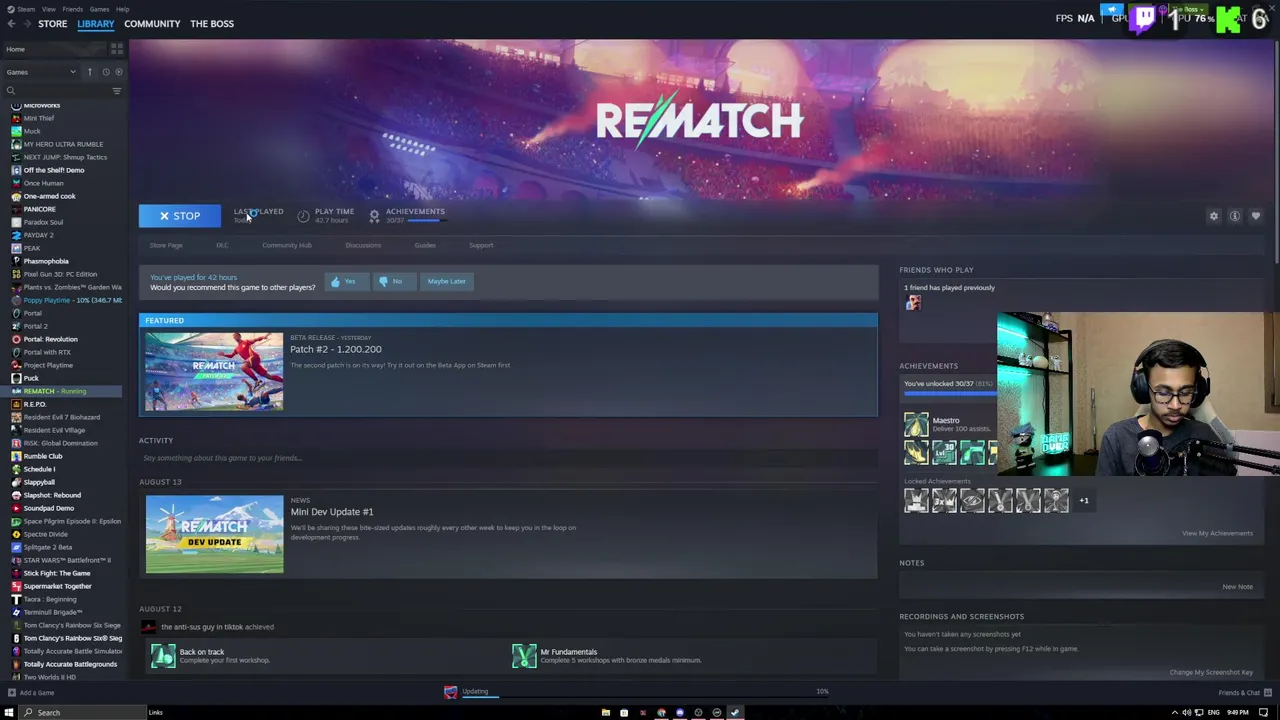Open the Steam menu
Image resolution: width=1280 pixels, height=720 pixels.
[26, 9]
